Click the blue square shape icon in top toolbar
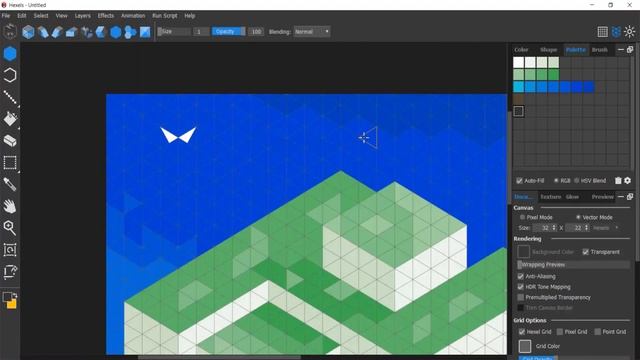Viewport: 640px width, 360px height. pos(145,32)
